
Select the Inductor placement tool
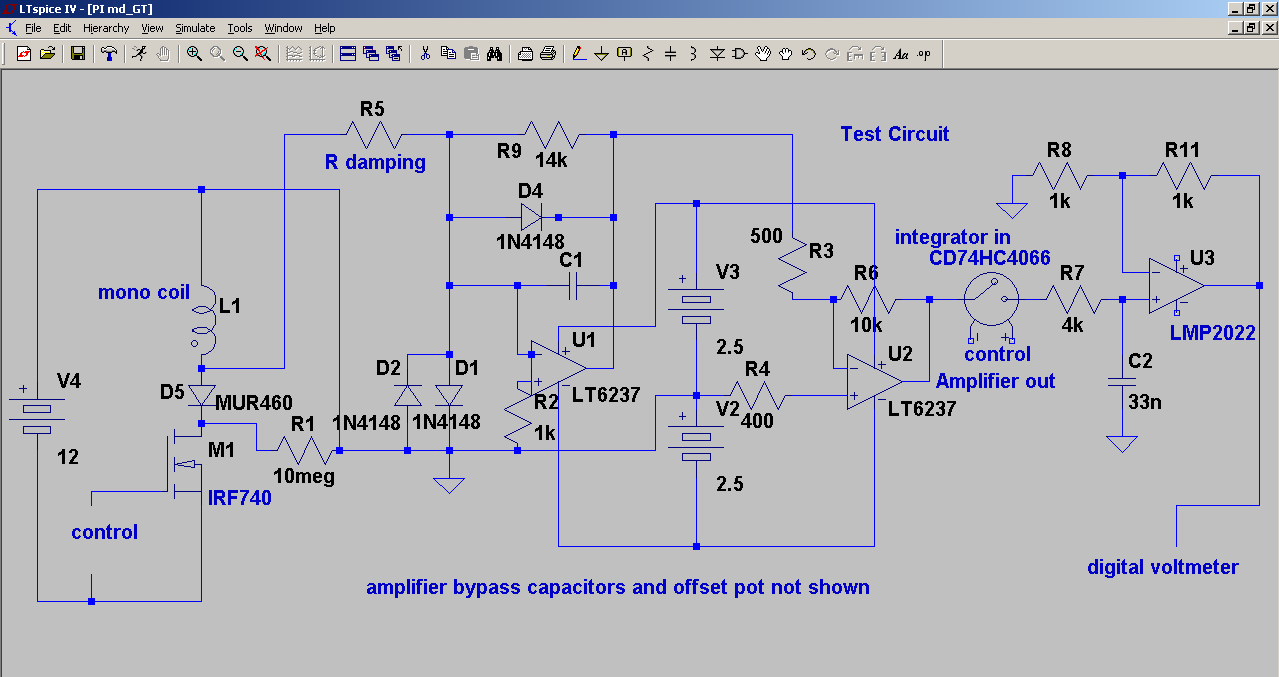coord(693,54)
